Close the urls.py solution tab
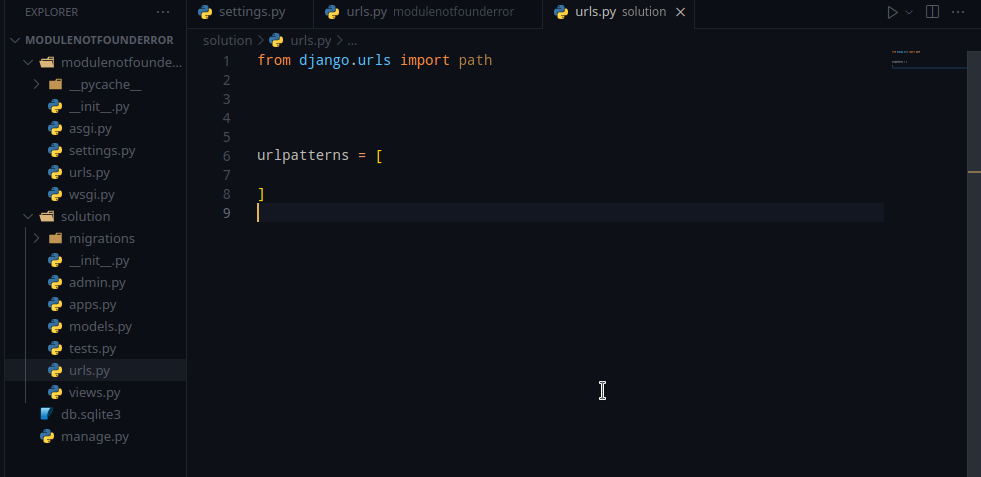The image size is (981, 477). (681, 12)
